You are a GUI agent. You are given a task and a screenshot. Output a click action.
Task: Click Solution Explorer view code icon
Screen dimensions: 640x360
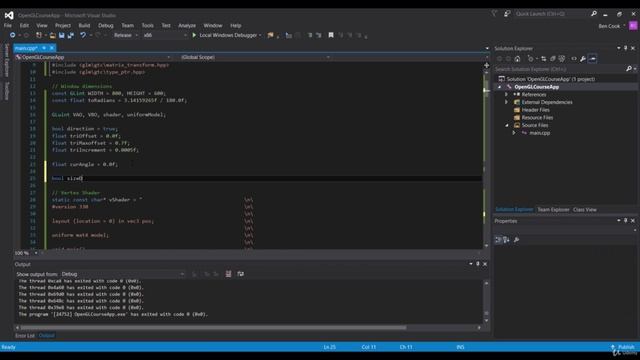(x=574, y=59)
